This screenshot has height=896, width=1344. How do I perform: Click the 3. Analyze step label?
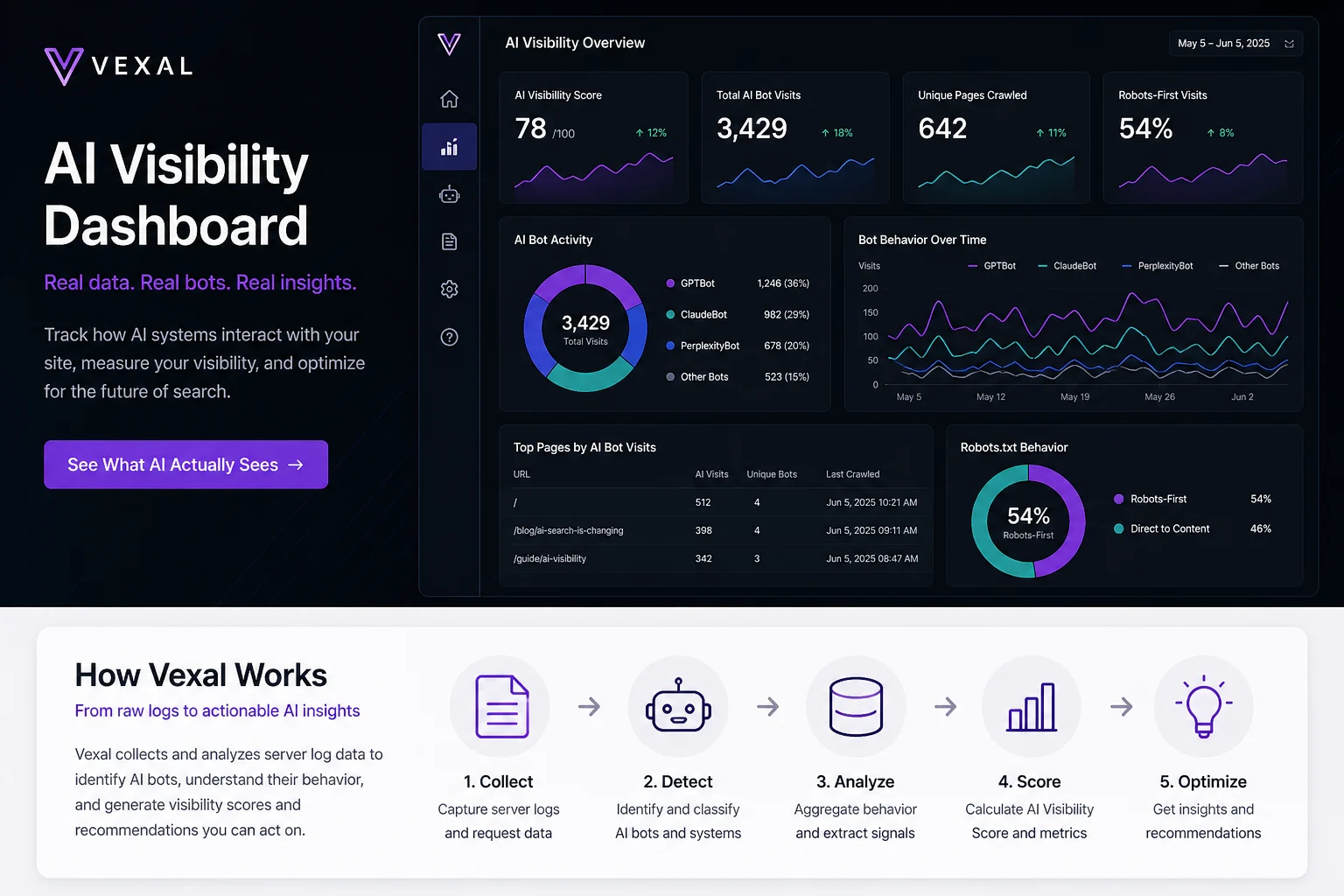coord(855,781)
